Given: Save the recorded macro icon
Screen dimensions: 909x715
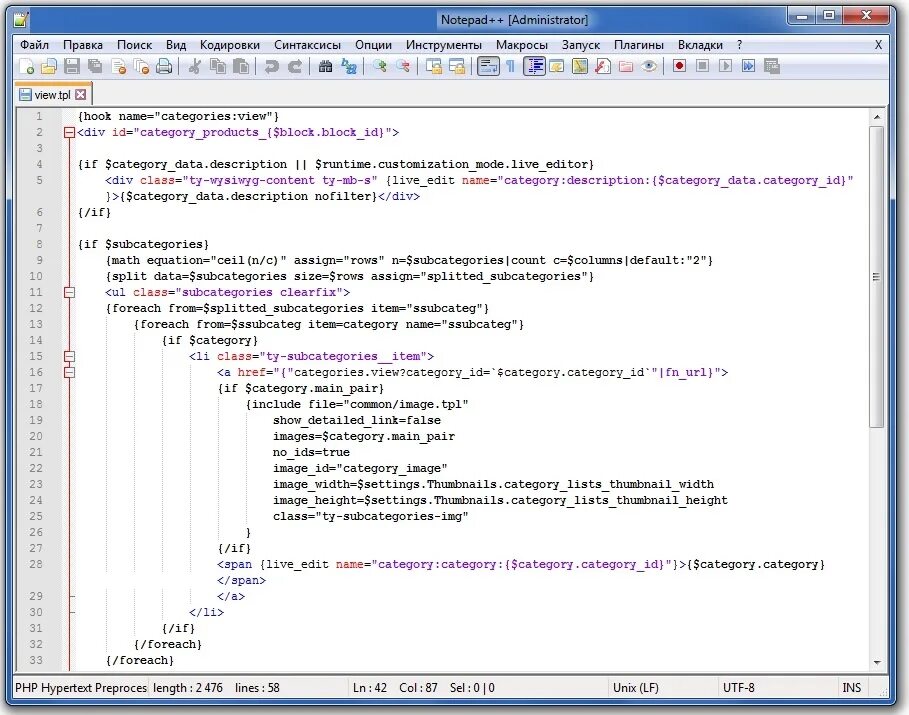Looking at the screenshot, I should tap(772, 66).
